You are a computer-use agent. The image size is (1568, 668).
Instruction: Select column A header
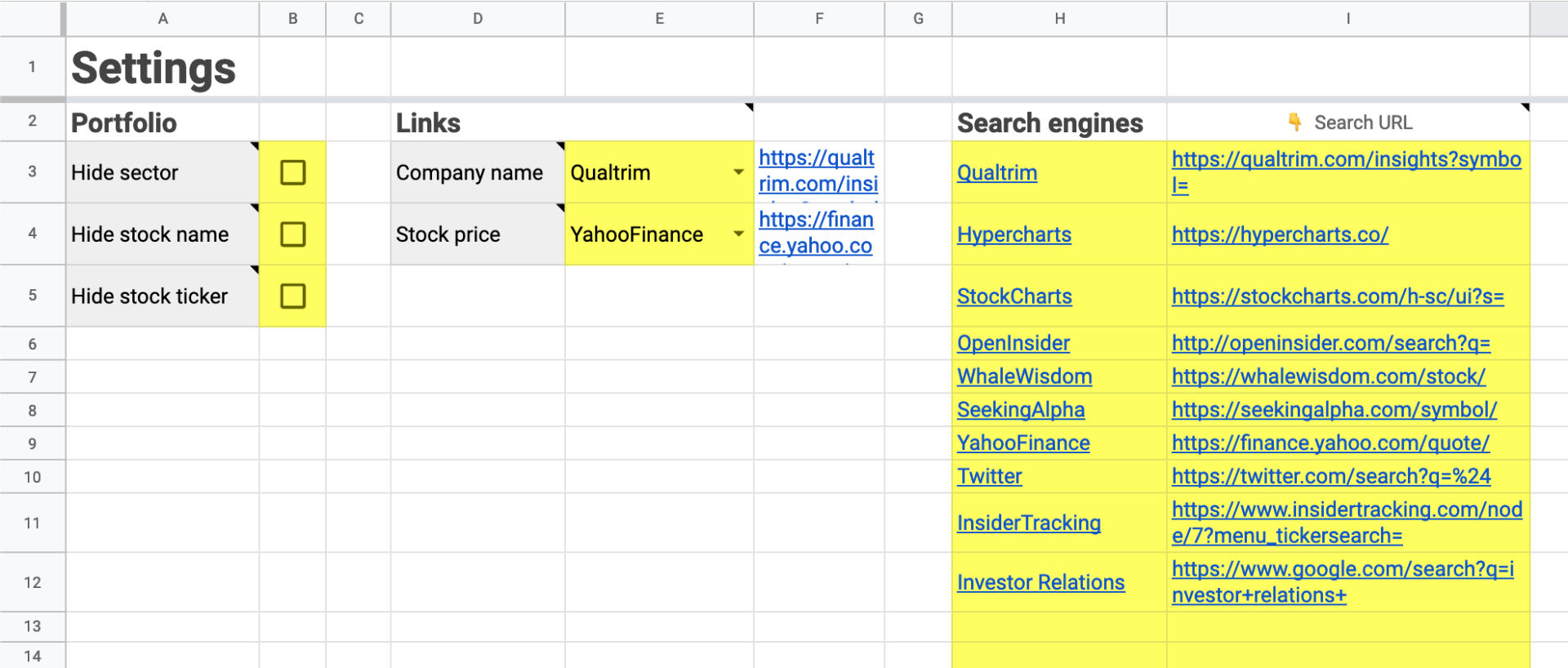pyautogui.click(x=163, y=18)
